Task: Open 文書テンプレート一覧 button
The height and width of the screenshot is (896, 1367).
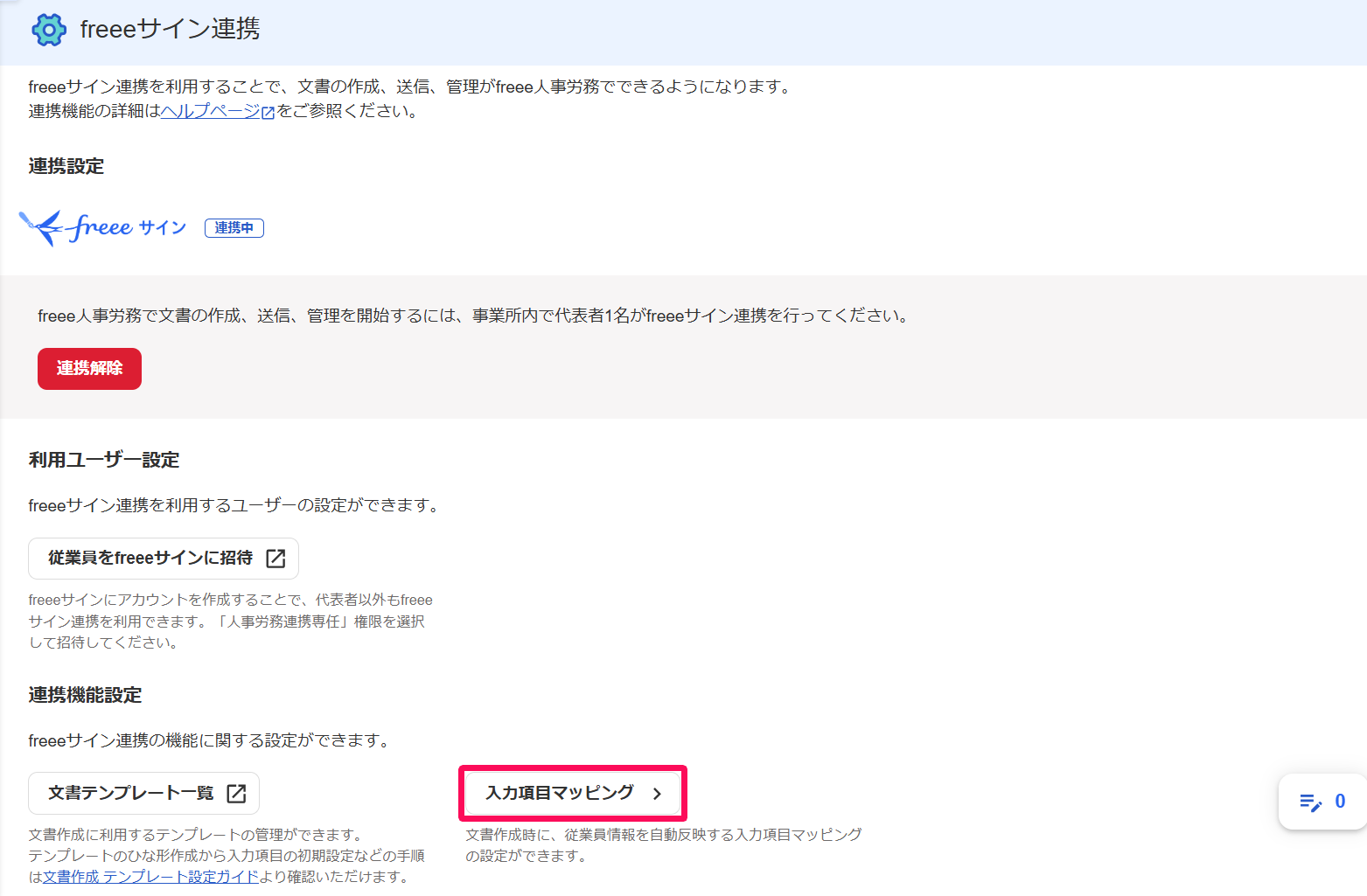Action: pyautogui.click(x=143, y=794)
